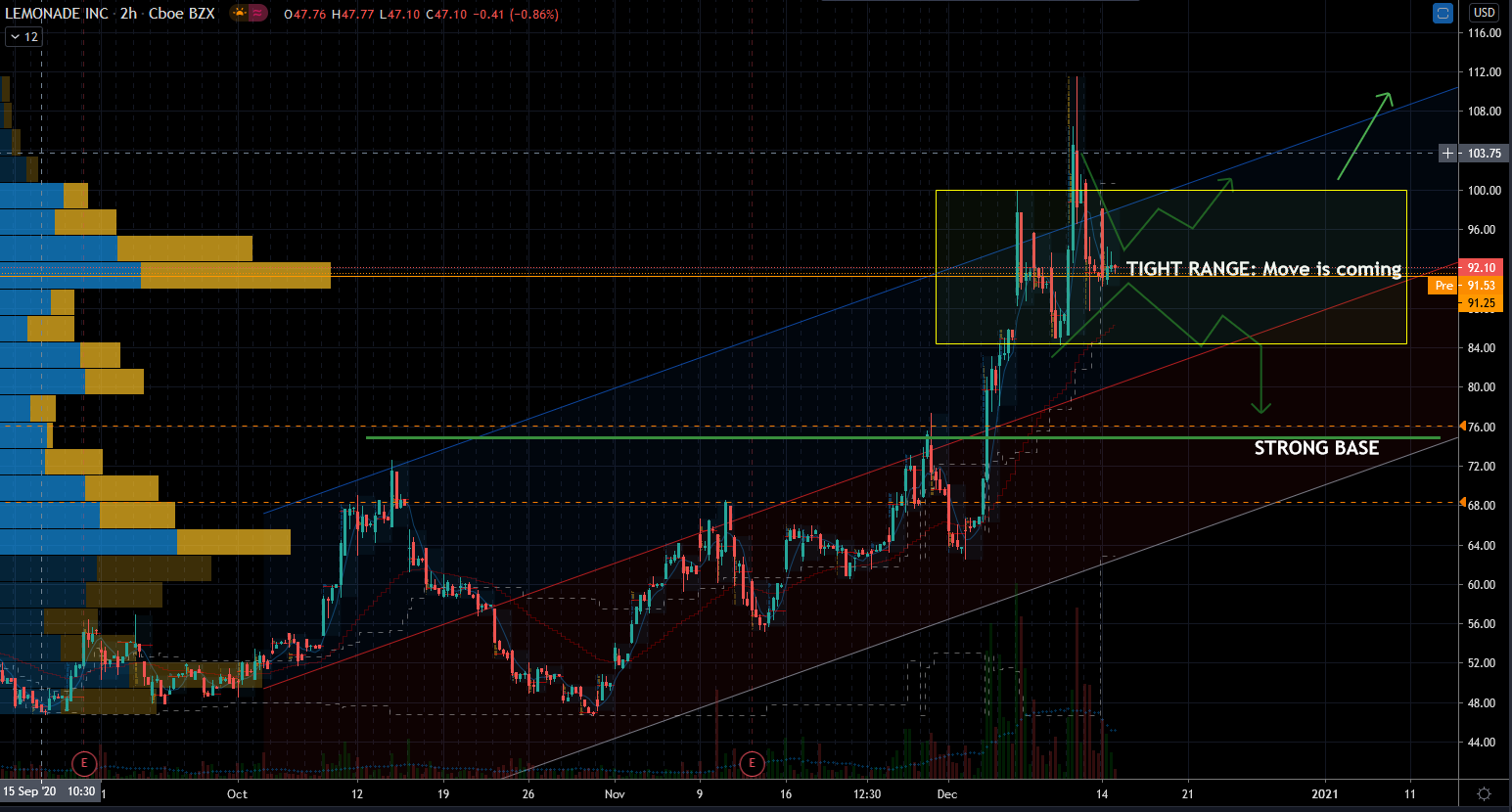Click the plus icon beside 103.75
The image size is (1512, 812).
coord(1448,153)
